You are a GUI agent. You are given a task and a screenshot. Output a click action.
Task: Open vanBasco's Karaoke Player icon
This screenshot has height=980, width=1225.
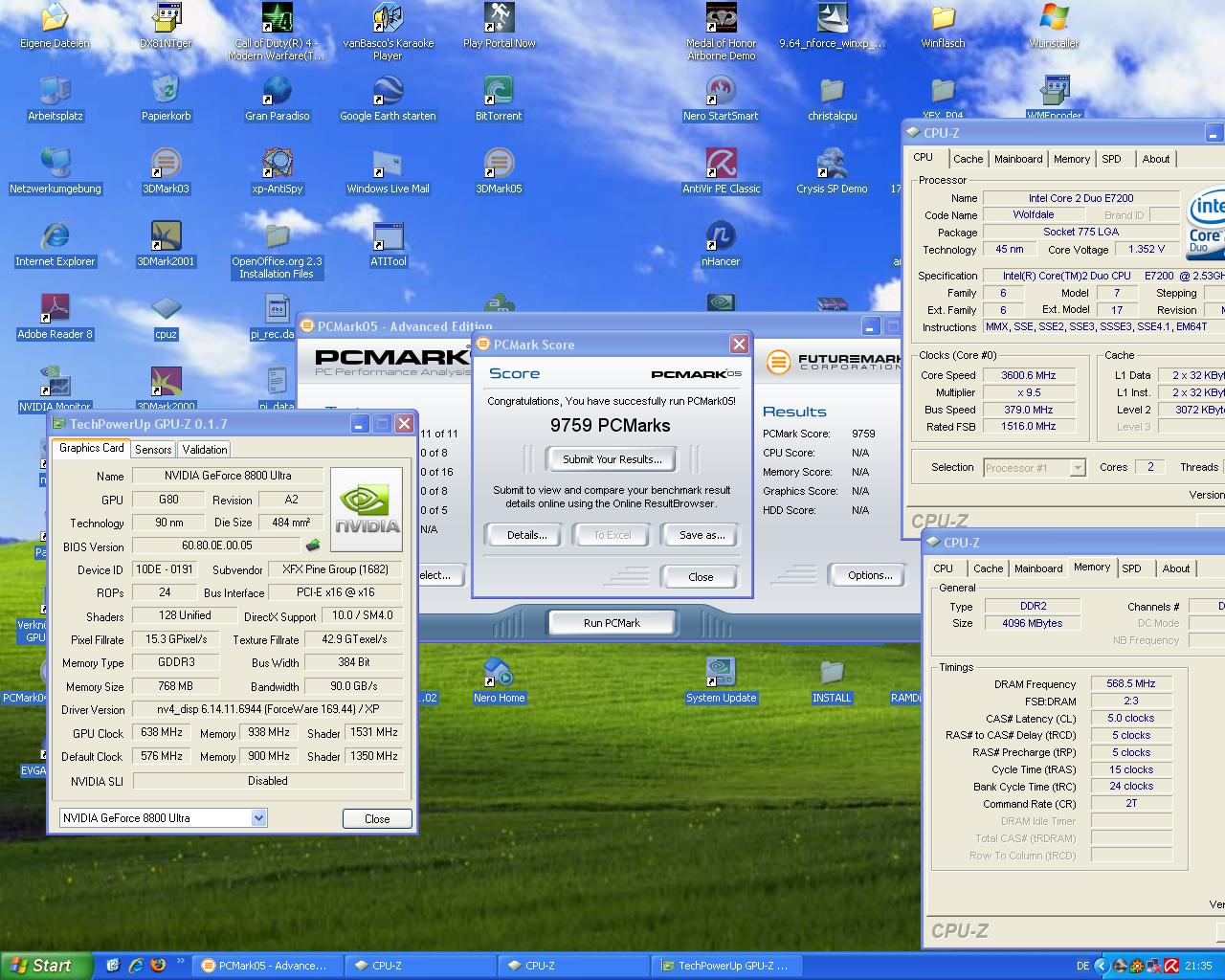coord(388,32)
